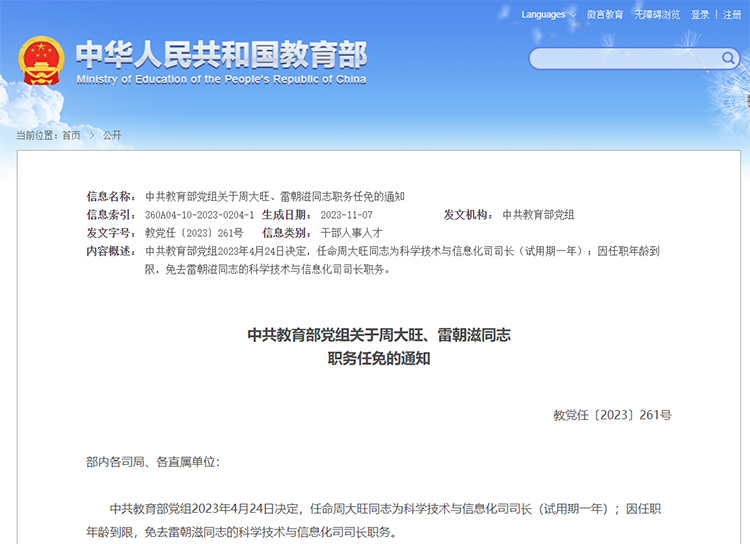Go to 首页 in the breadcrumb
This screenshot has height=544, width=750.
click(71, 135)
